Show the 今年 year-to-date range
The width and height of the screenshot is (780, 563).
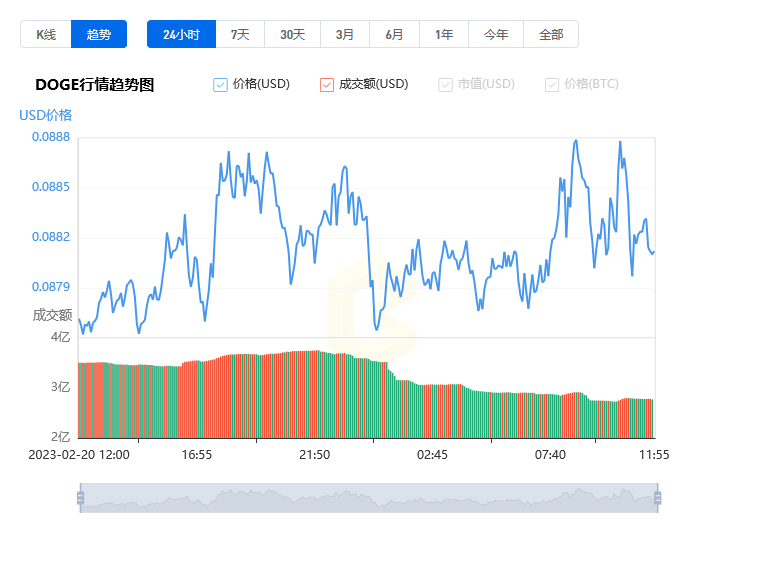(496, 34)
